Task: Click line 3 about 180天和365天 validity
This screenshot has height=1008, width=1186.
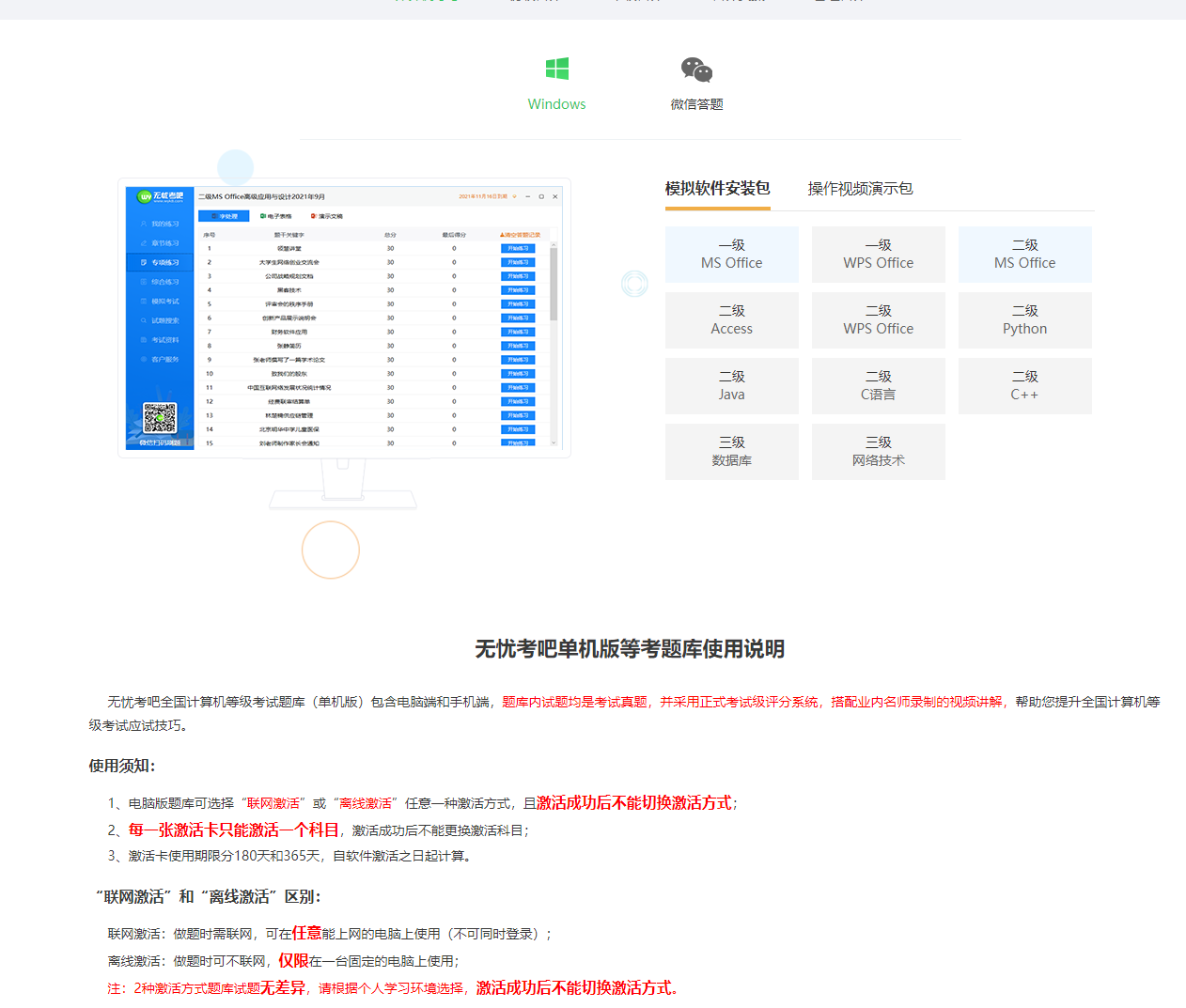Action: pyautogui.click(x=291, y=856)
